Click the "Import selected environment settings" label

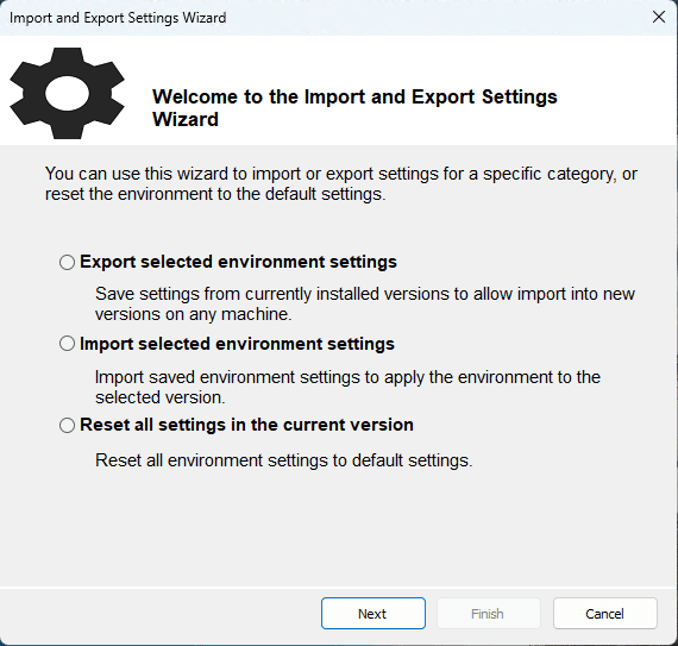coord(237,344)
